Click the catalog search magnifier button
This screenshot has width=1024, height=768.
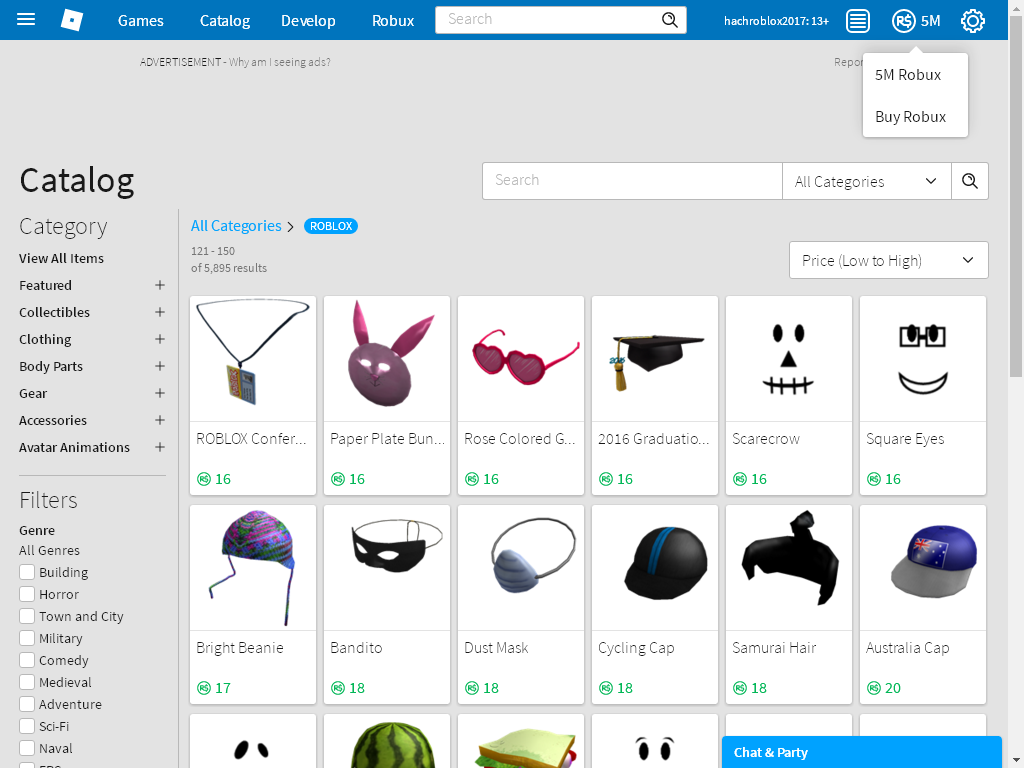point(970,181)
